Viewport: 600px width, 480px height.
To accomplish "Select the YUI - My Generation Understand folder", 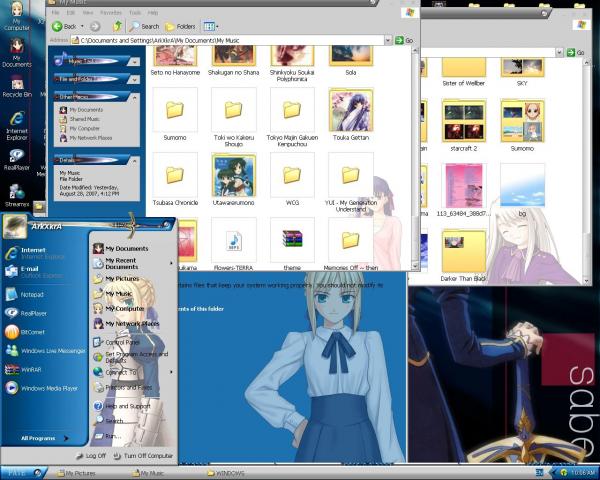I will (351, 182).
